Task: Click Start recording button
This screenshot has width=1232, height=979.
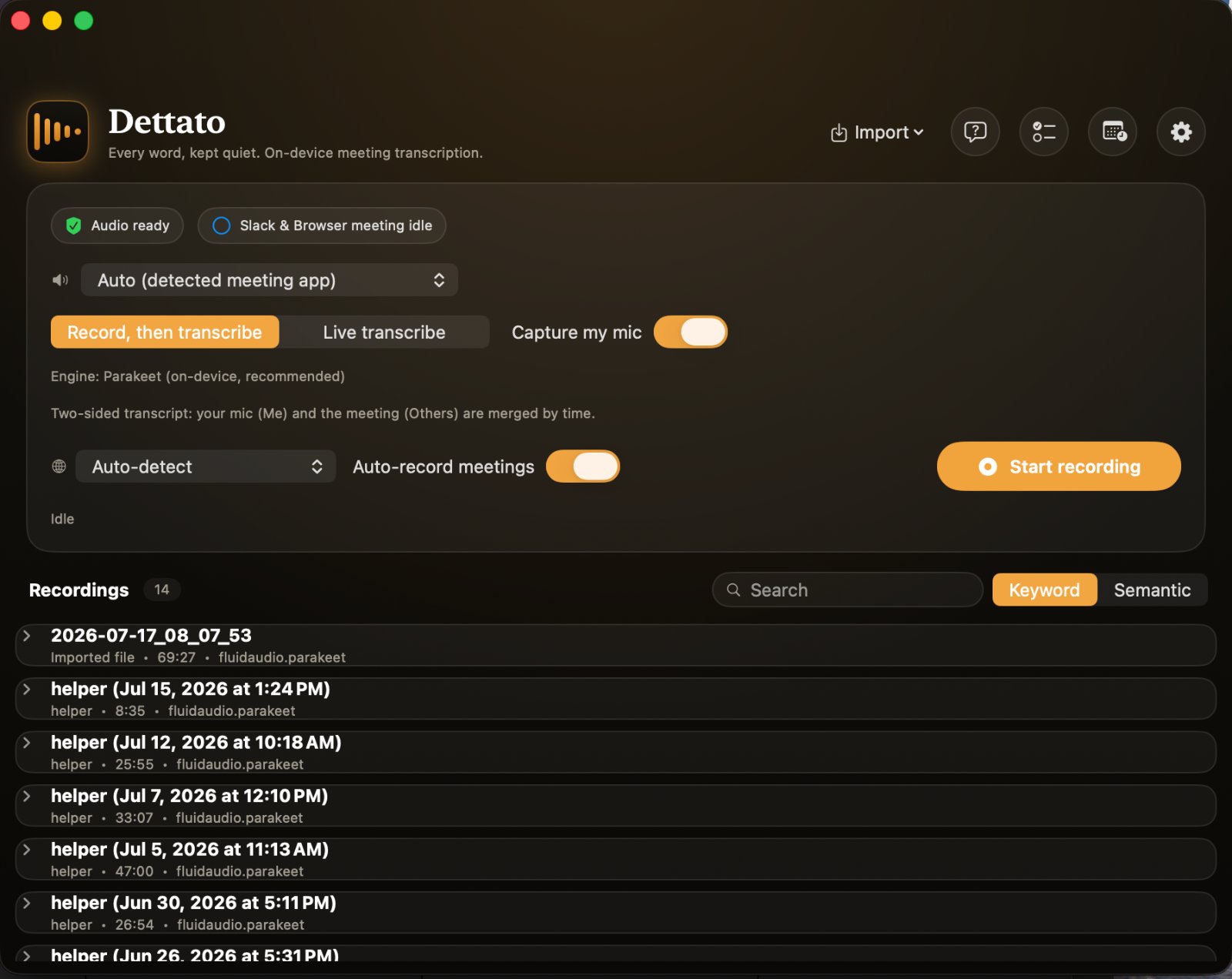Action: point(1059,466)
